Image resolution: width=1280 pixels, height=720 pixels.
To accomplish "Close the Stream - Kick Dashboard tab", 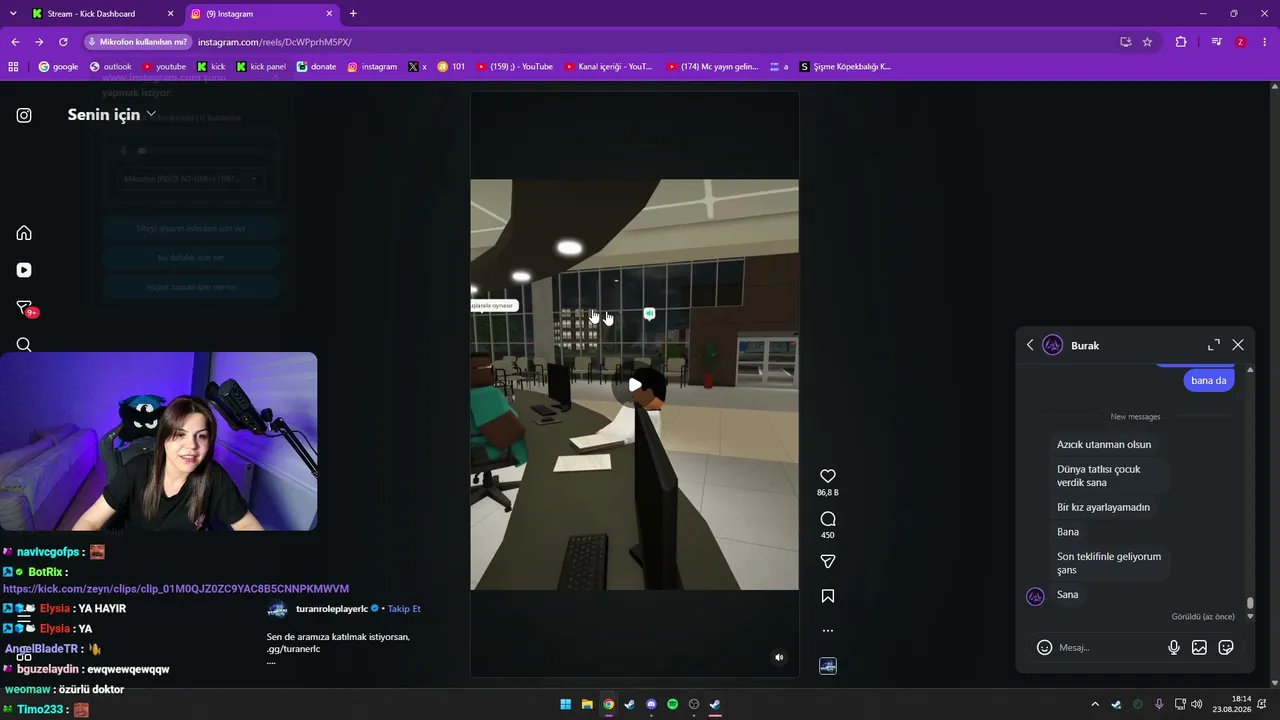I will click(x=170, y=14).
